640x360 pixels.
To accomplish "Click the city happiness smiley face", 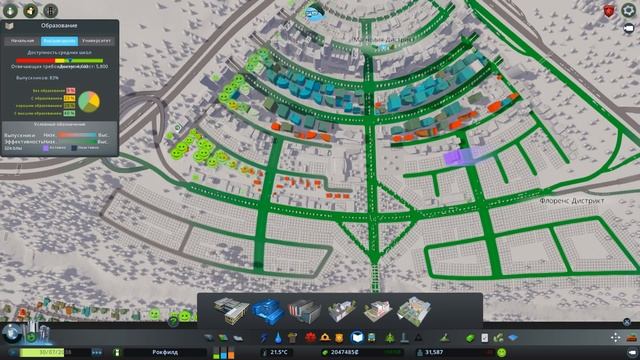I will tap(502, 352).
